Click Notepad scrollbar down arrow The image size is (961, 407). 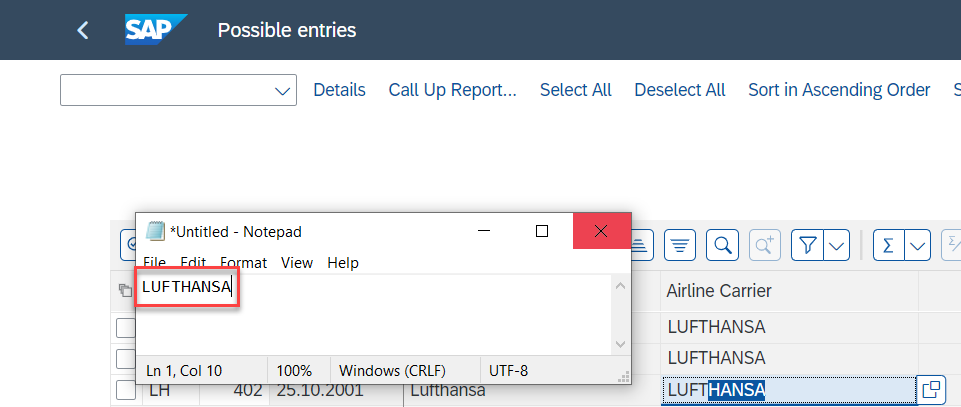coord(620,344)
